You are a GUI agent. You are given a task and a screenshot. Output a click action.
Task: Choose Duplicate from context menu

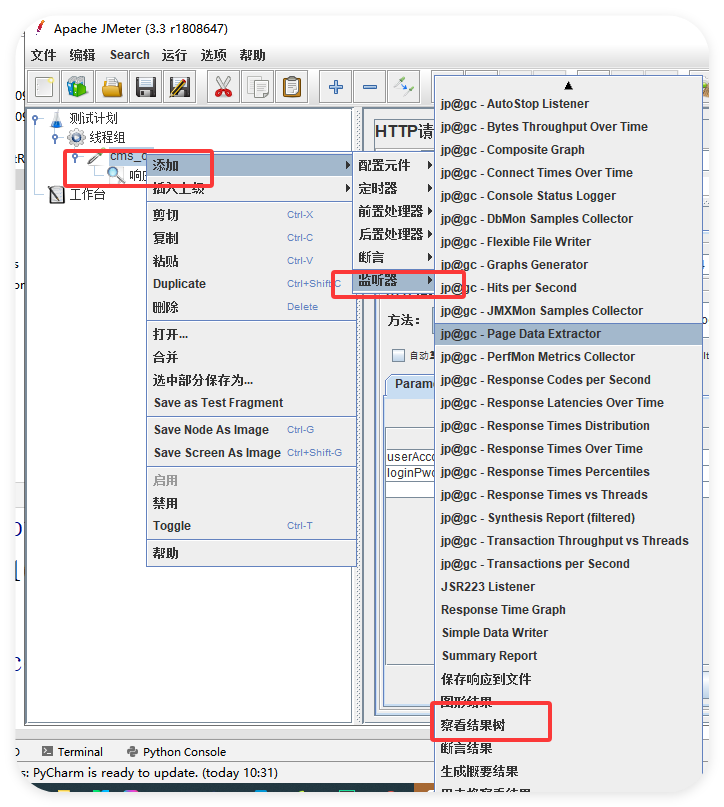click(x=252, y=284)
